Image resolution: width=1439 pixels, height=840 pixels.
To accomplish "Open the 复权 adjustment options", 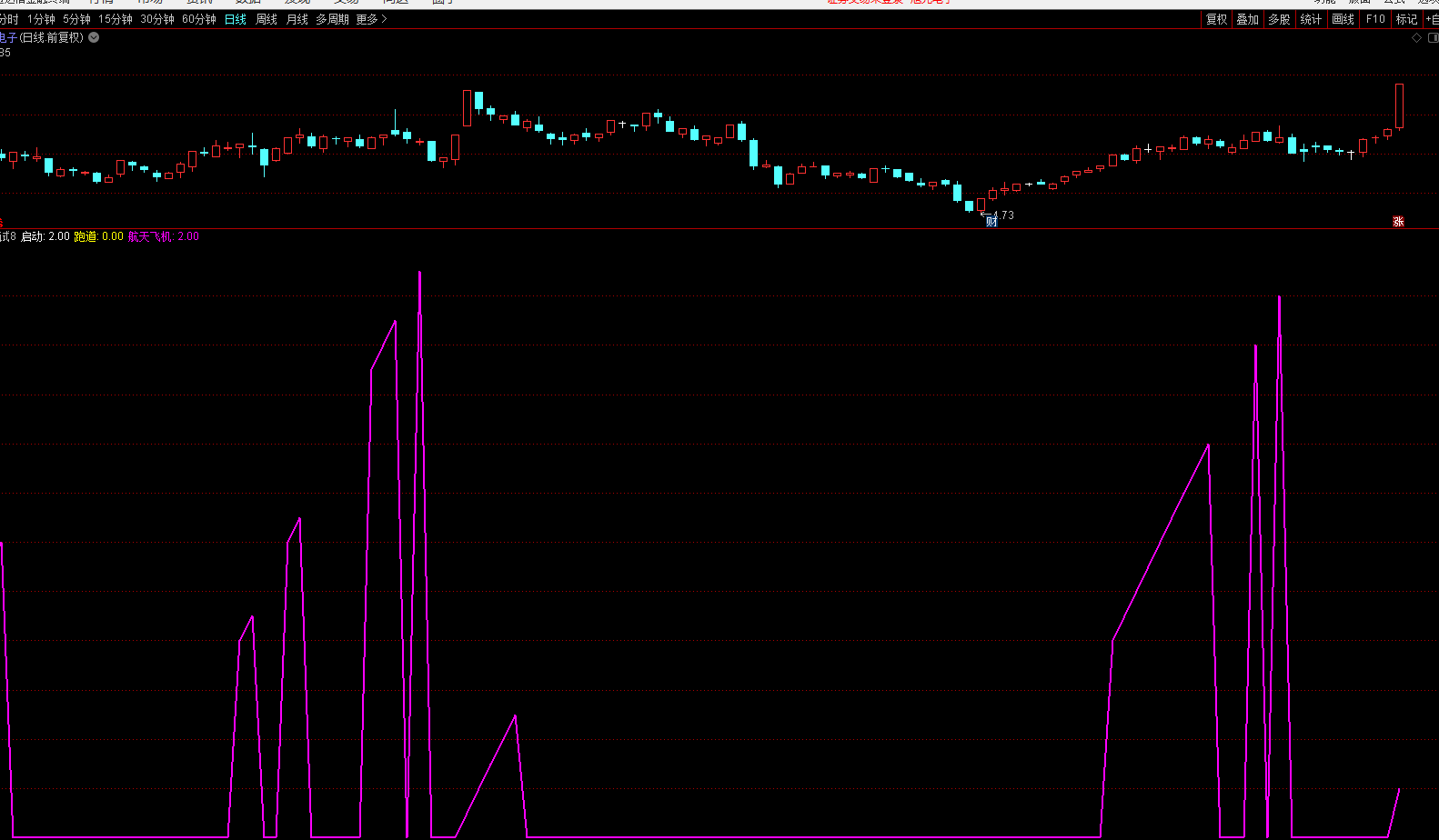I will 1216,19.
